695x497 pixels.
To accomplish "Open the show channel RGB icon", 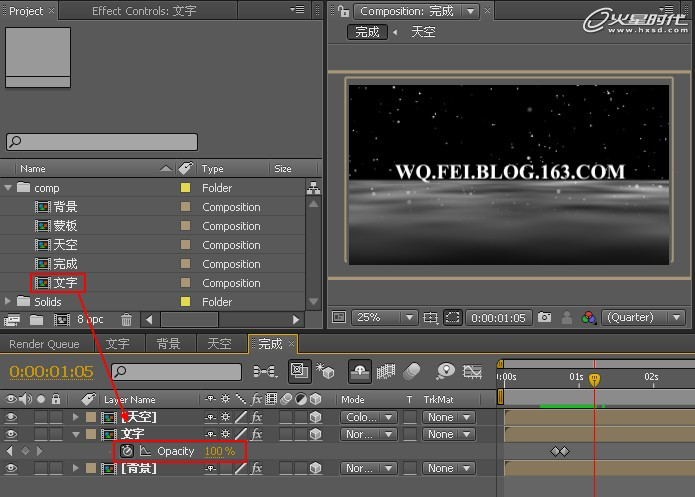I will pyautogui.click(x=589, y=317).
